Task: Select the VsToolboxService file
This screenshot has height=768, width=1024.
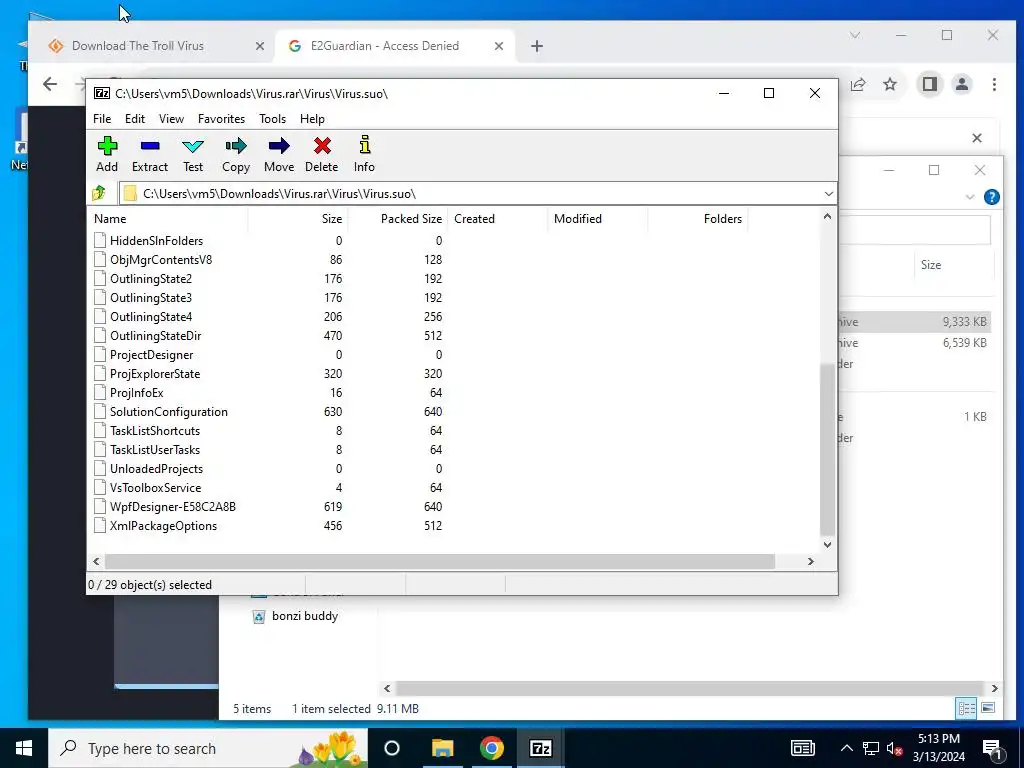Action: click(155, 488)
